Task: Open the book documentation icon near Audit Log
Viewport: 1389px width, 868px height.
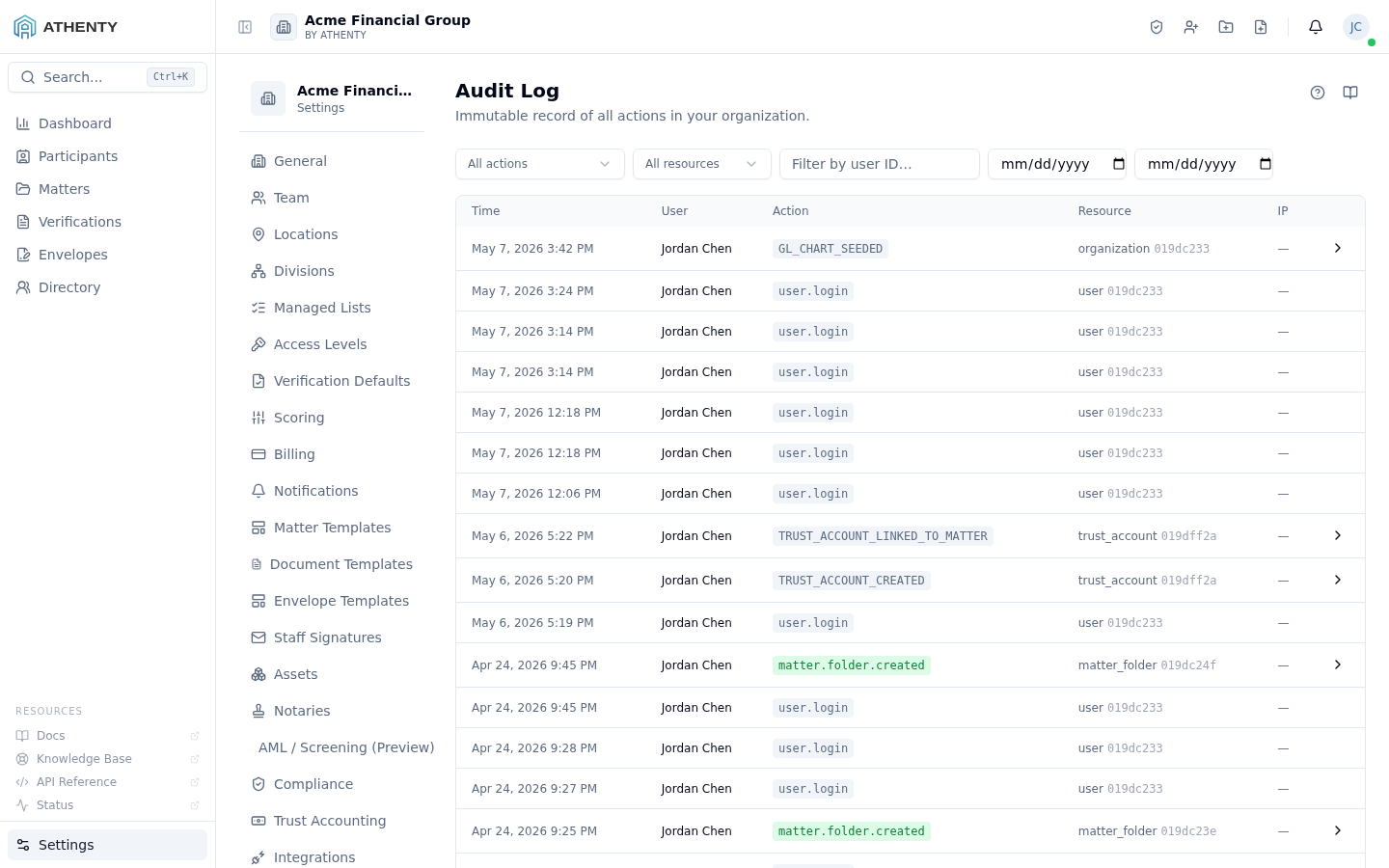Action: [x=1350, y=93]
